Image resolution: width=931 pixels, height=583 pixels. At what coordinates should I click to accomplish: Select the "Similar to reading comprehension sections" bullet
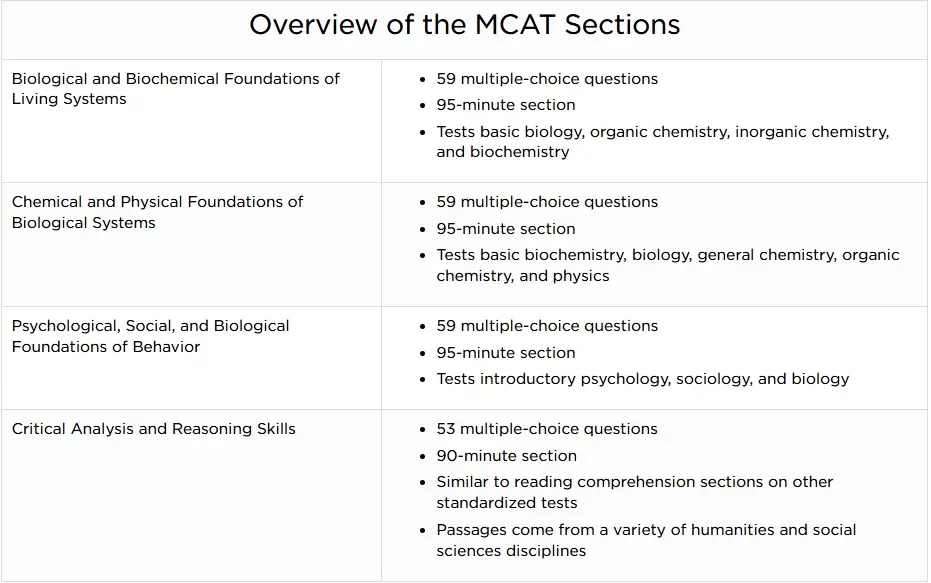point(634,491)
